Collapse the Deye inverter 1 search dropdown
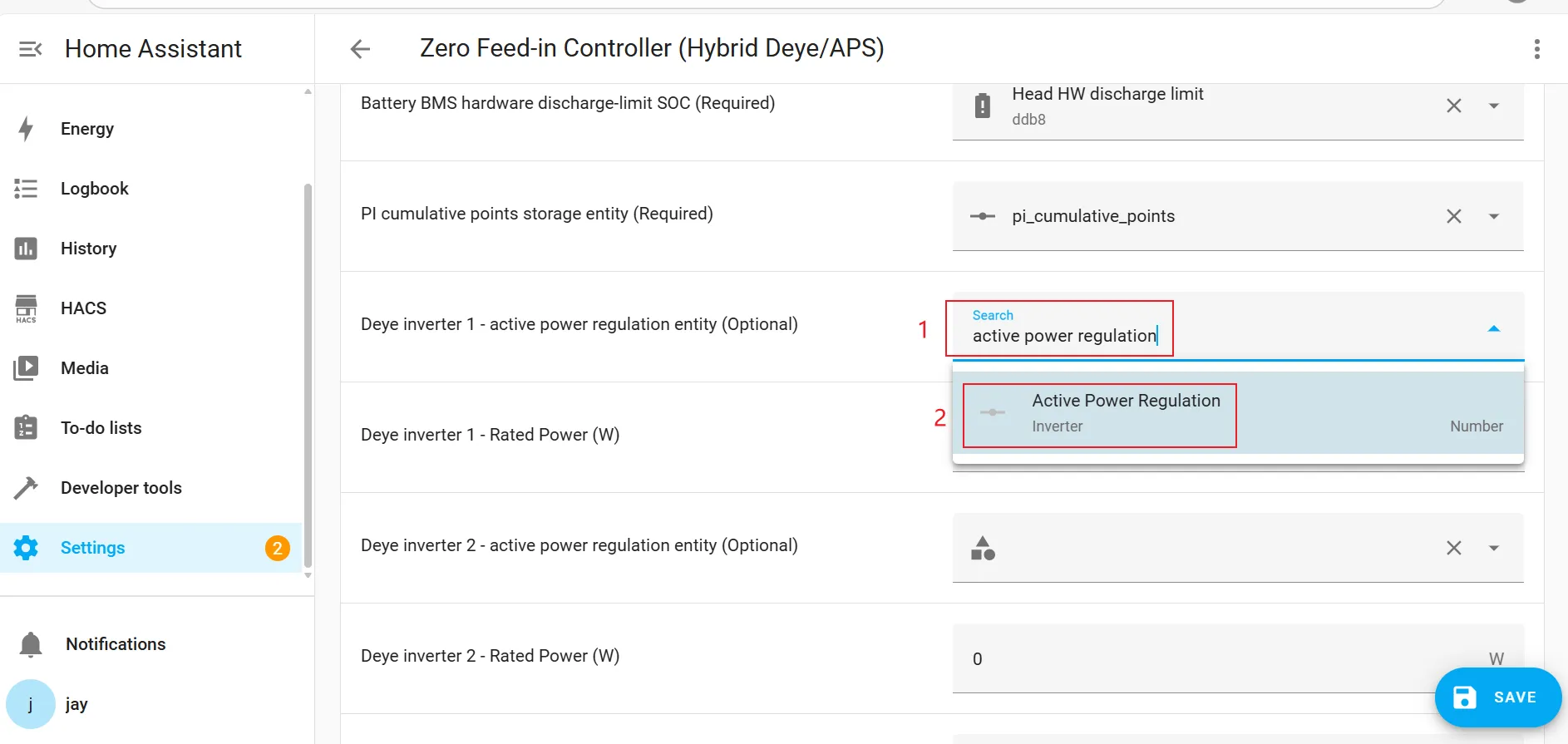The width and height of the screenshot is (1568, 744). point(1493,328)
